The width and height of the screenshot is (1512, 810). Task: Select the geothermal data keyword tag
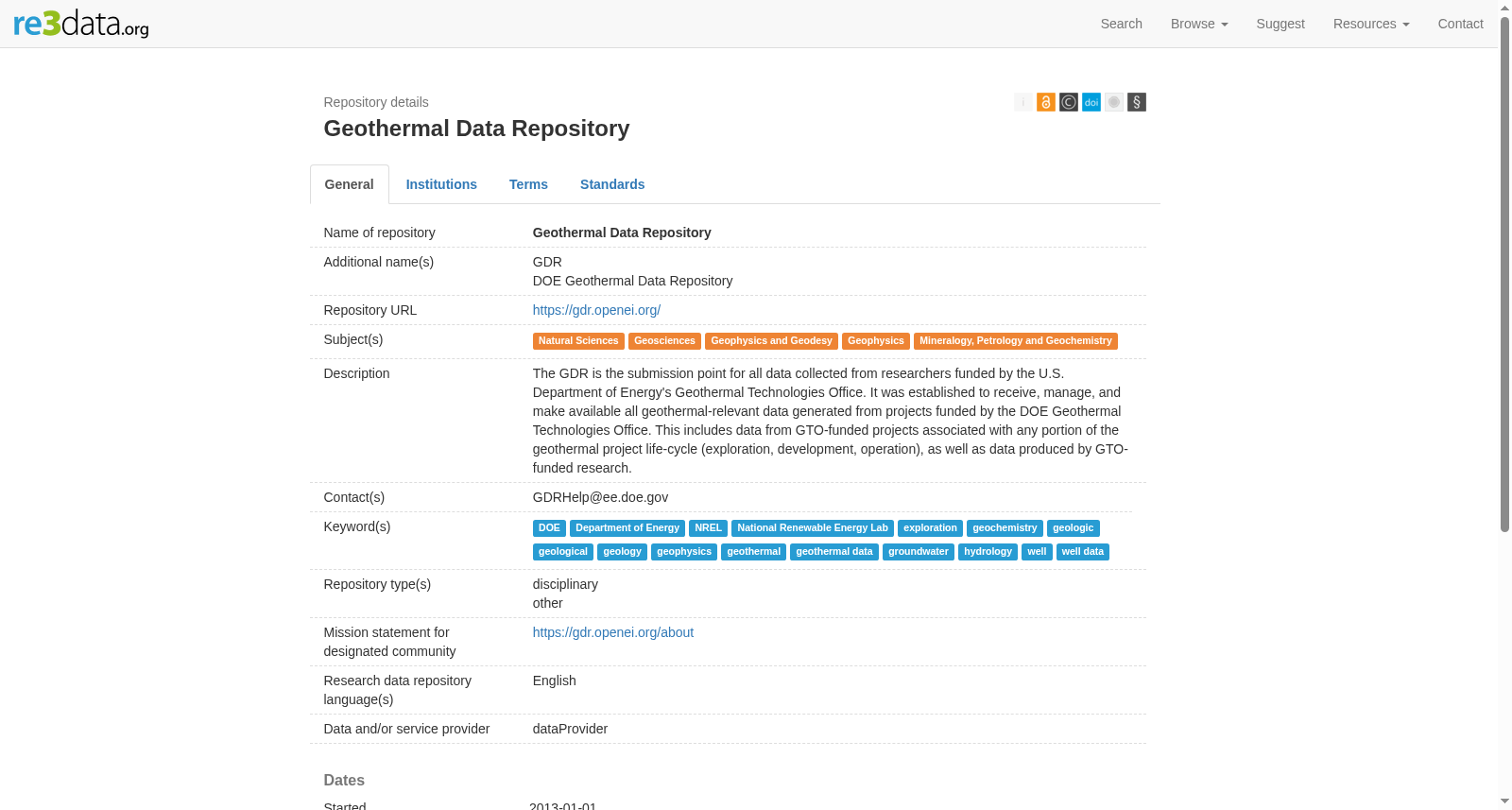(834, 552)
